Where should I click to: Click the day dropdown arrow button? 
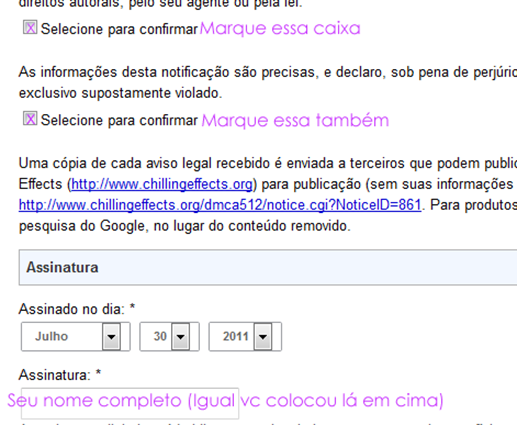(181, 337)
